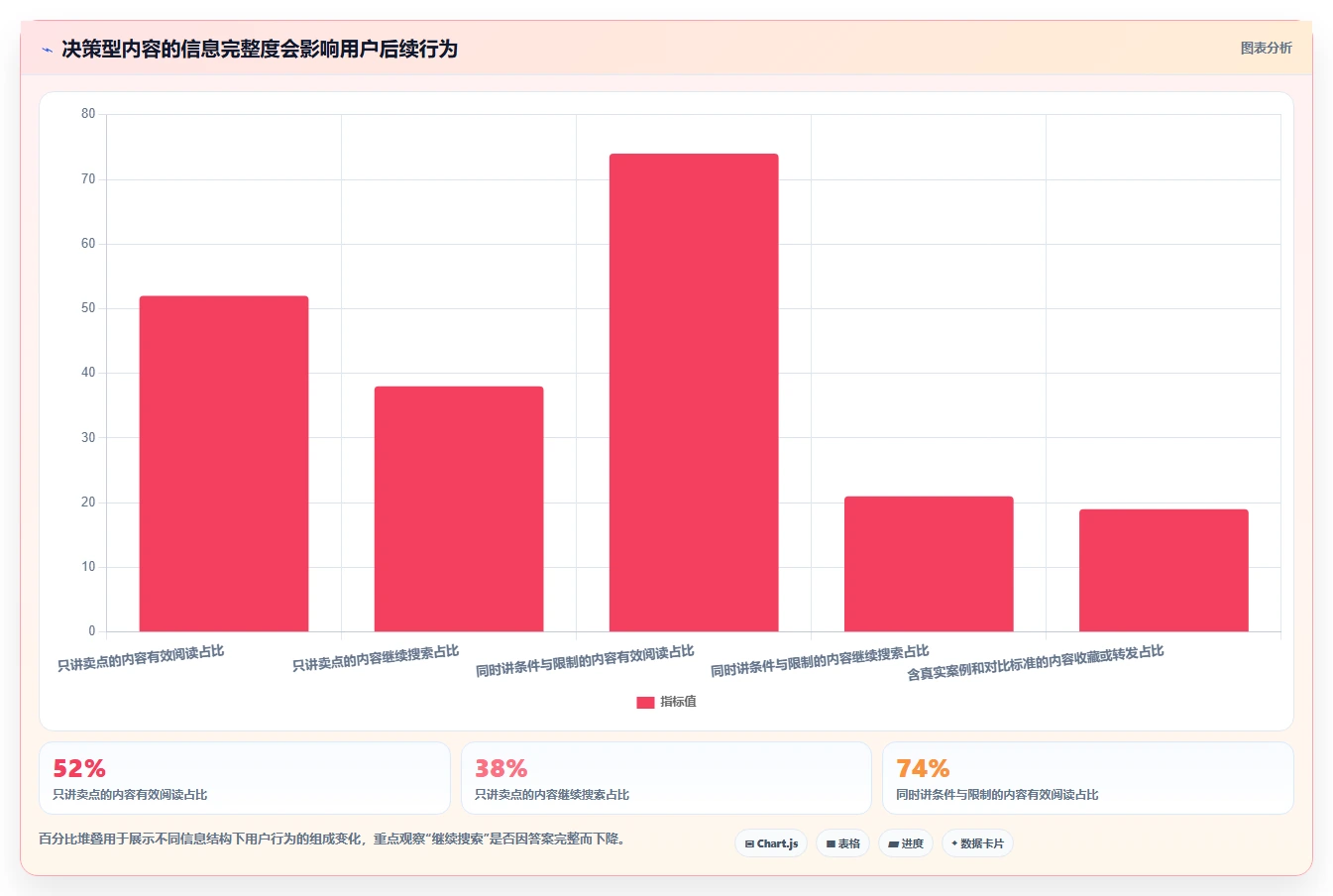Toggle the 指标值 legend swatch
1333x896 pixels.
[645, 702]
